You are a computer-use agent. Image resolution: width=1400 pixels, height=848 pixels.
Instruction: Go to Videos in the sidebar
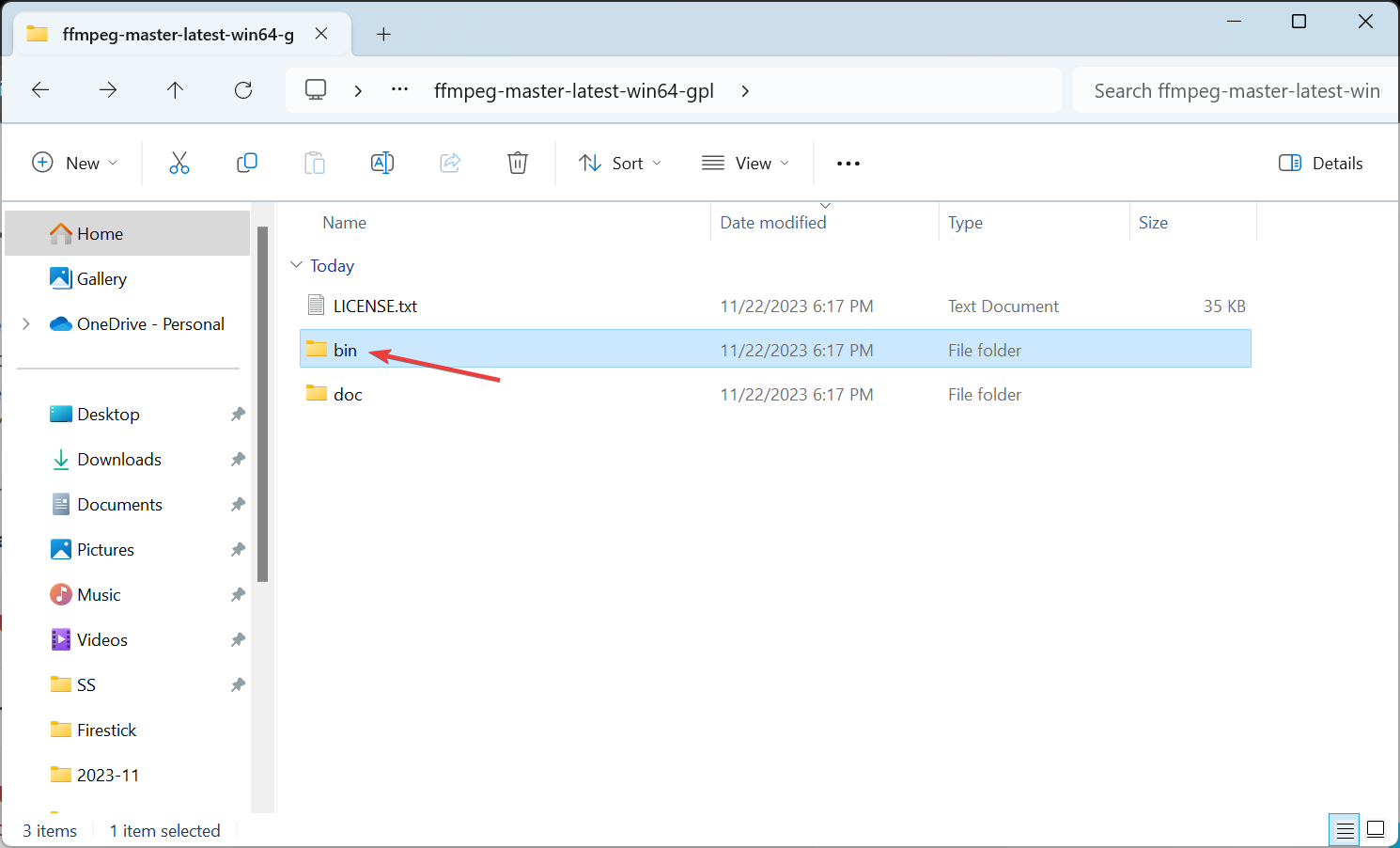pyautogui.click(x=101, y=640)
